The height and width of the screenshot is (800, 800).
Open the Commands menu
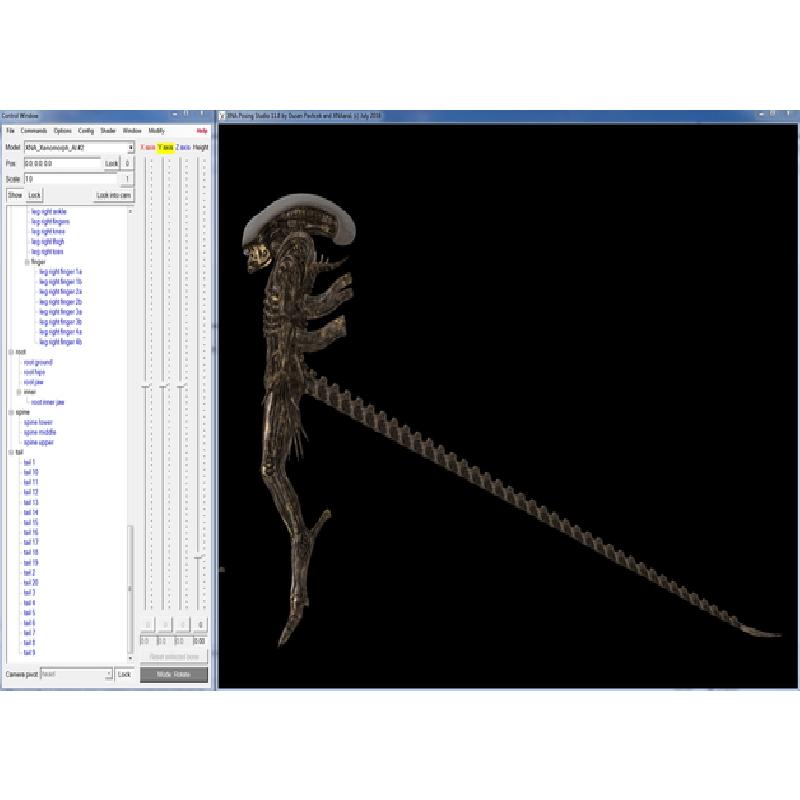point(34,131)
